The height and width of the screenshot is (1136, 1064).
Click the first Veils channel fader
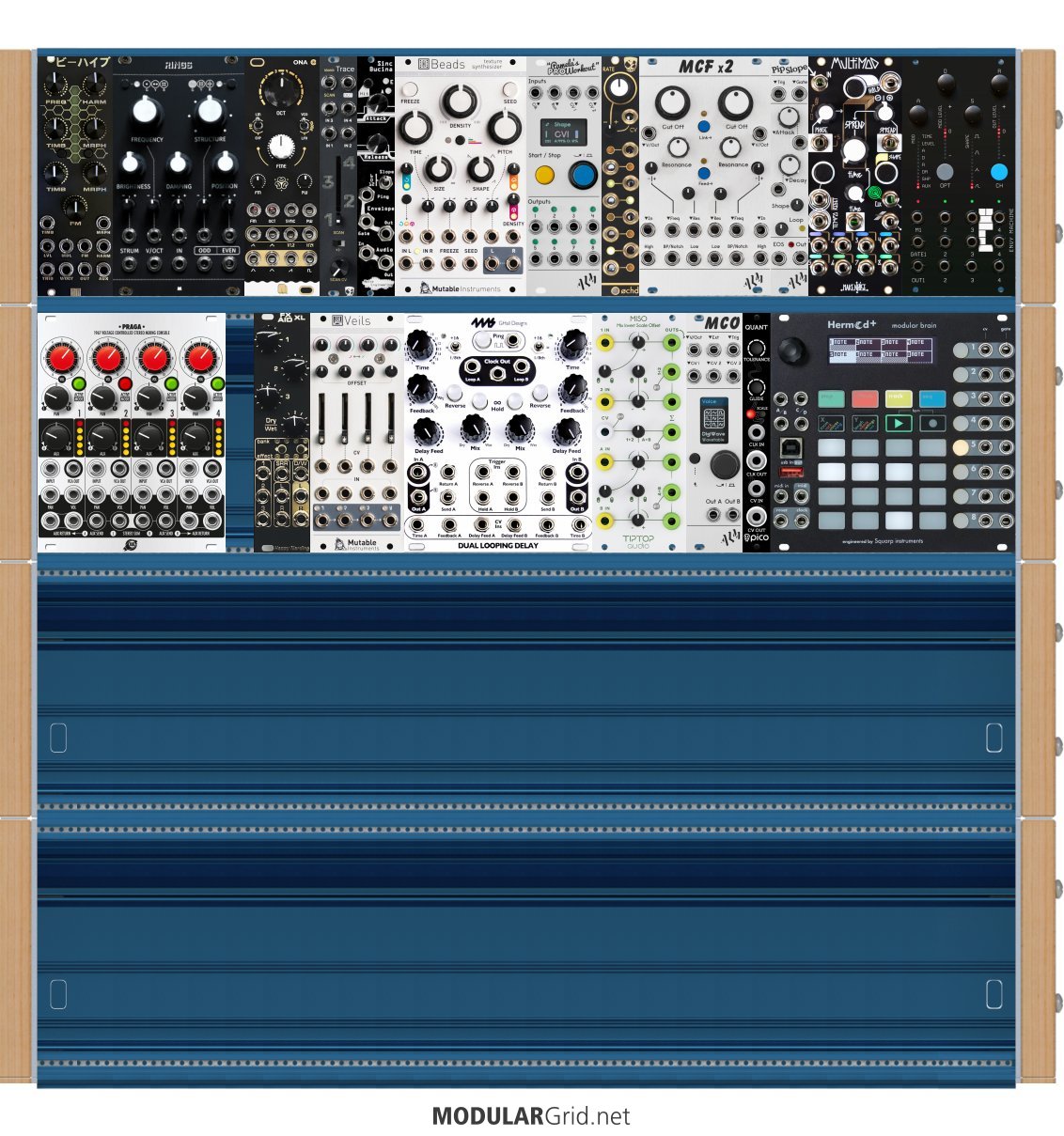322,419
